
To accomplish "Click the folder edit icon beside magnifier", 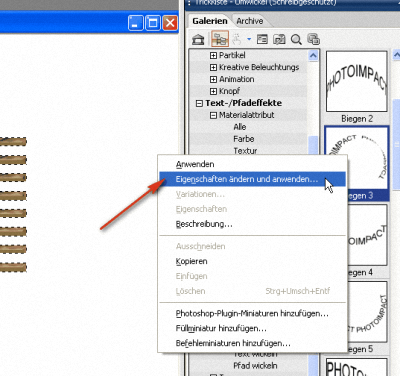I will click(x=279, y=39).
